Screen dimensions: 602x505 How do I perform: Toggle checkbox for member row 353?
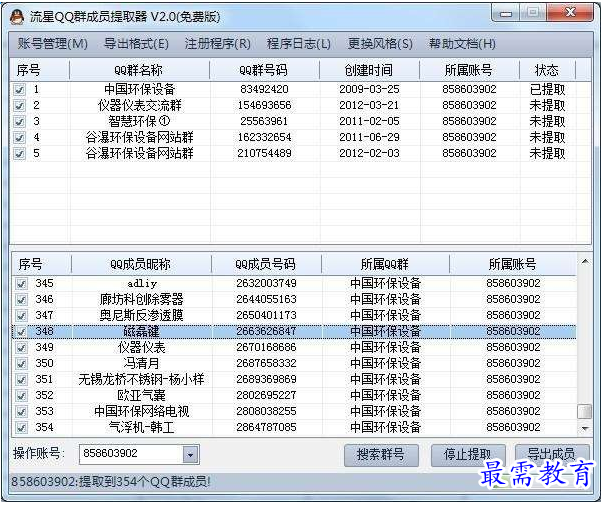[21, 412]
